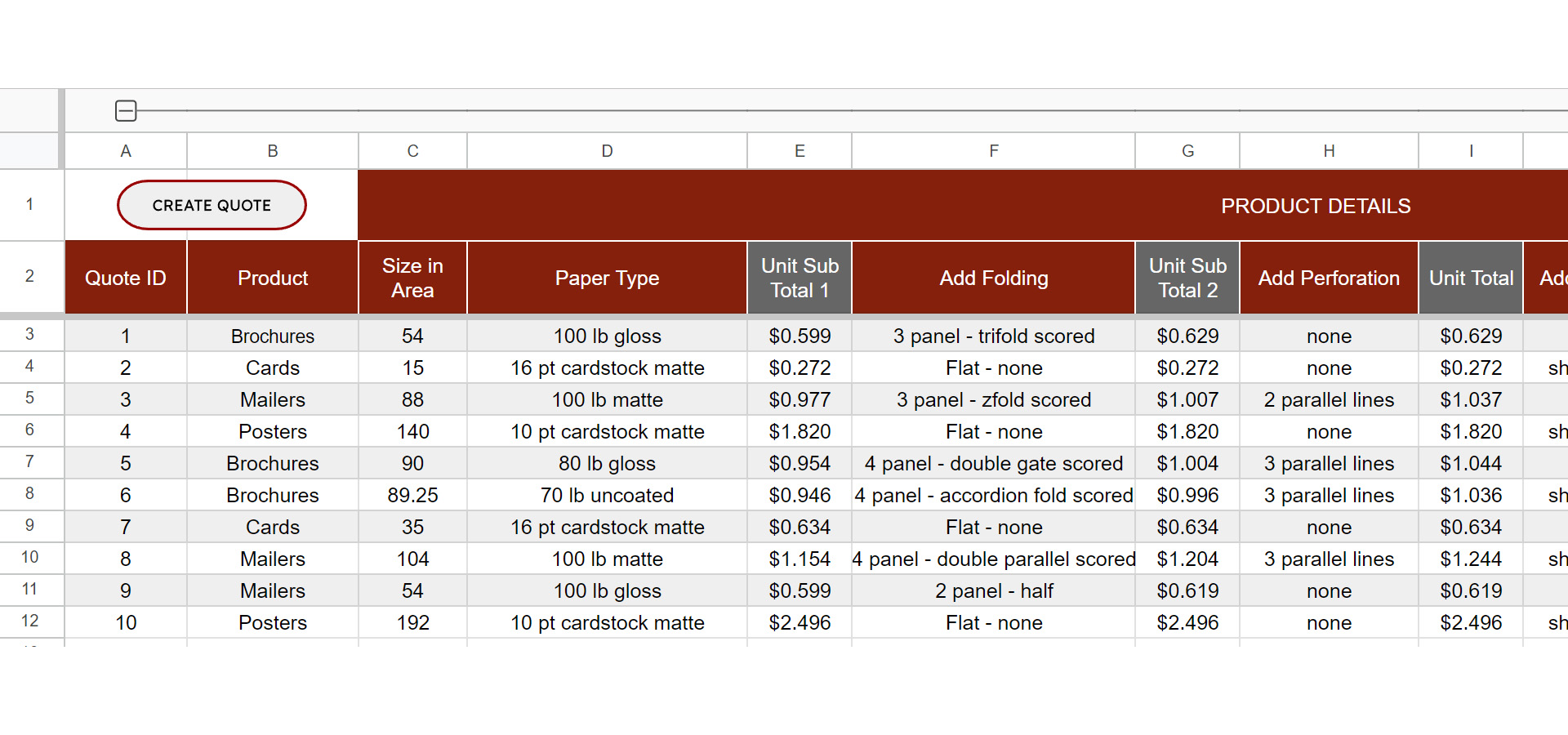Select row 5 header
The width and height of the screenshot is (1568, 735).
tap(30, 399)
